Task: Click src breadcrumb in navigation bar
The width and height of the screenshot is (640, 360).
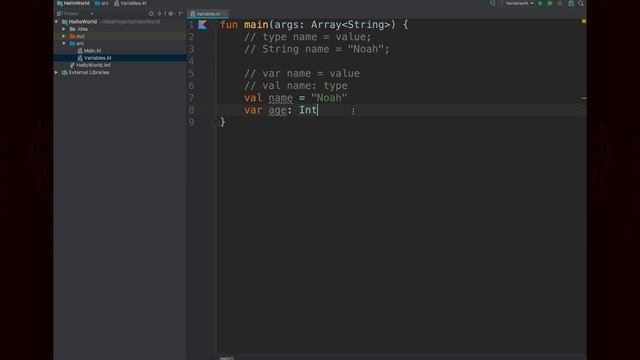Action: 102,3
